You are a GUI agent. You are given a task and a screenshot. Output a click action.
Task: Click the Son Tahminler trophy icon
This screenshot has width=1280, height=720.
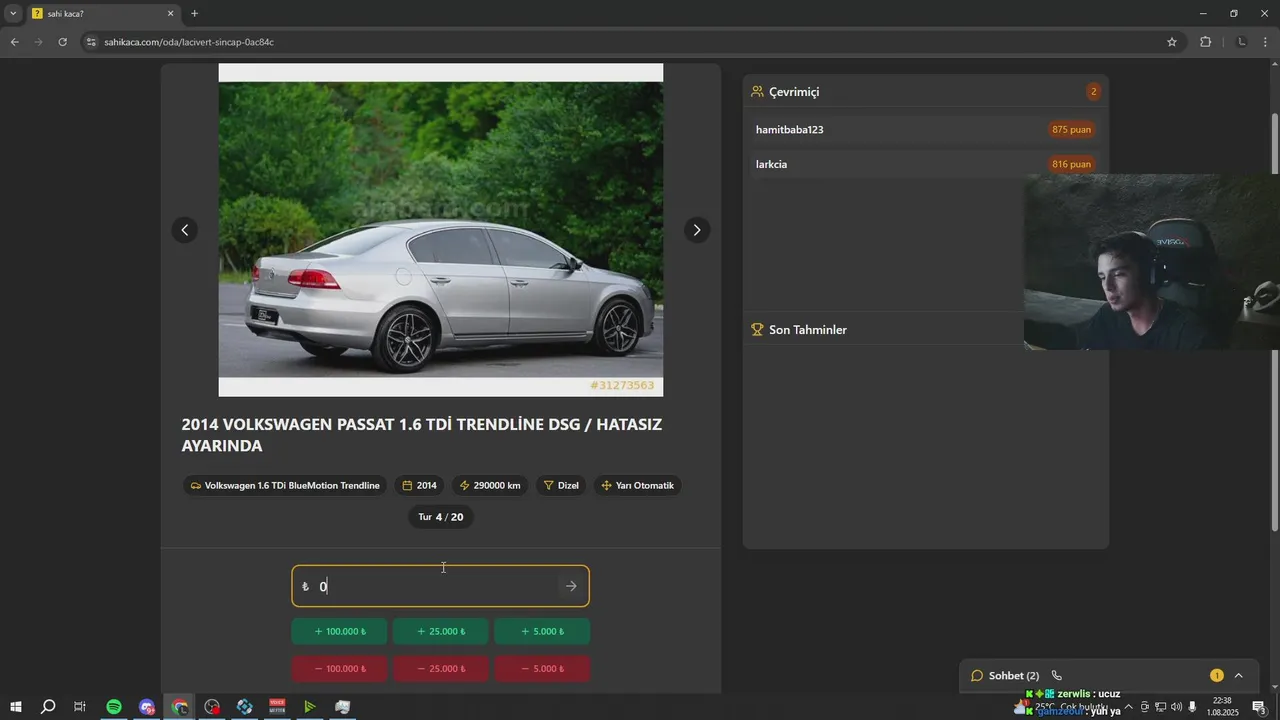[x=757, y=329]
